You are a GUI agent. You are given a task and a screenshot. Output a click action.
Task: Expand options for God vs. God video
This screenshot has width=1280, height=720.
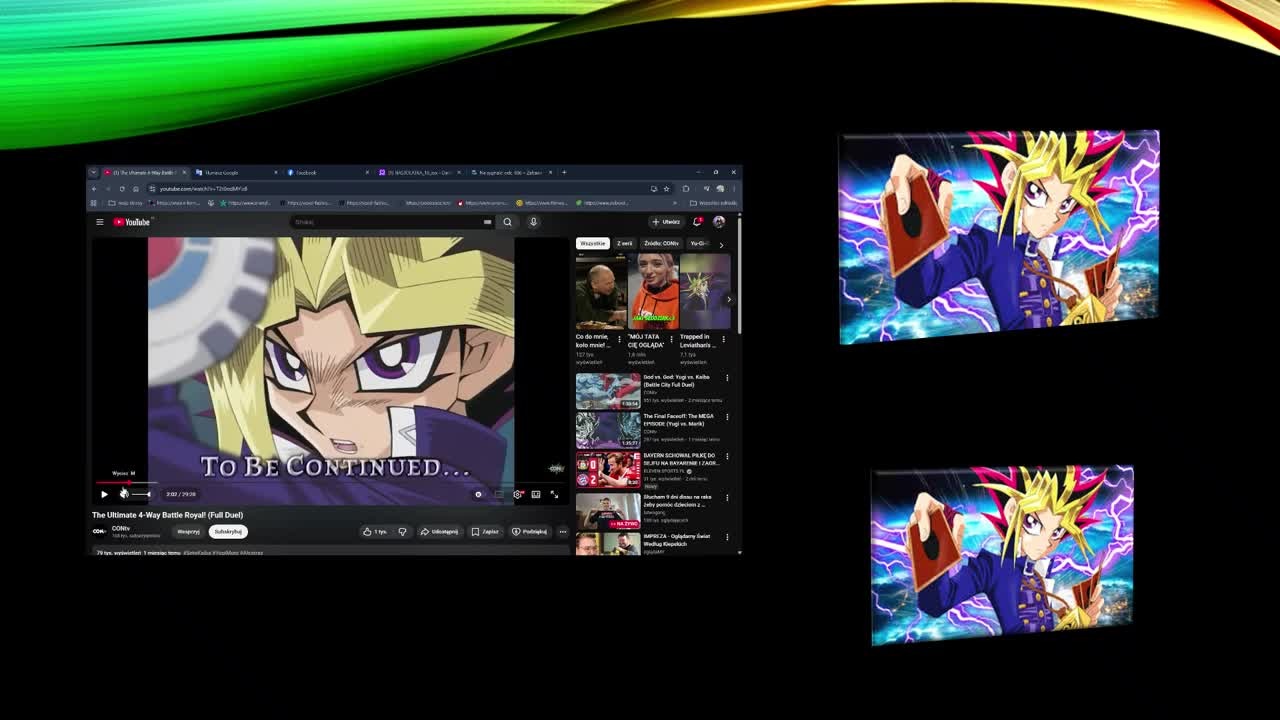coord(727,378)
